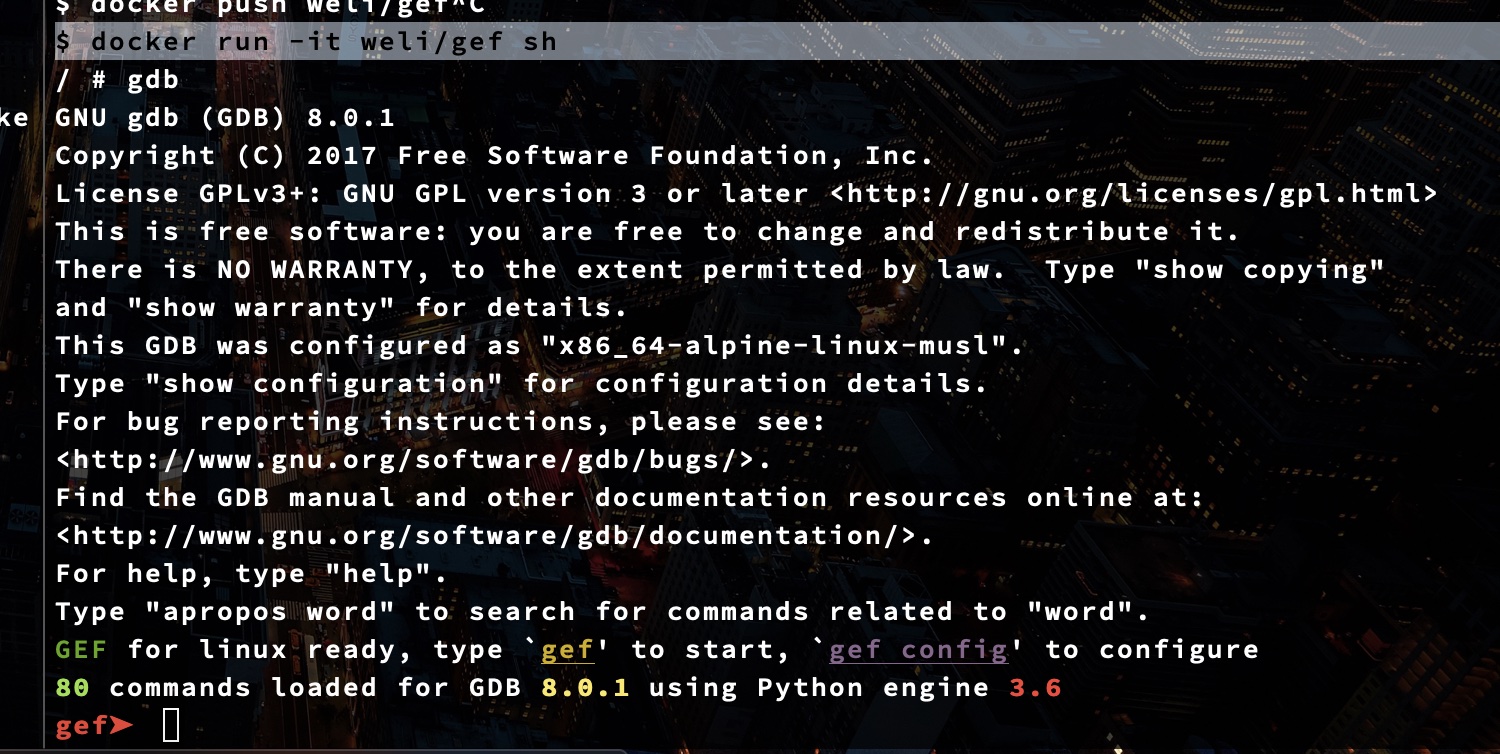This screenshot has height=754, width=1500.
Task: Click the underlined 'gef' command word
Action: 567,650
